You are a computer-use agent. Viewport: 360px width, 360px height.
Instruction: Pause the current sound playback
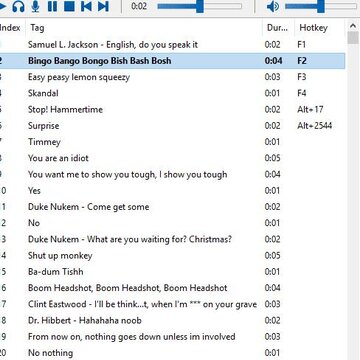[52, 6]
